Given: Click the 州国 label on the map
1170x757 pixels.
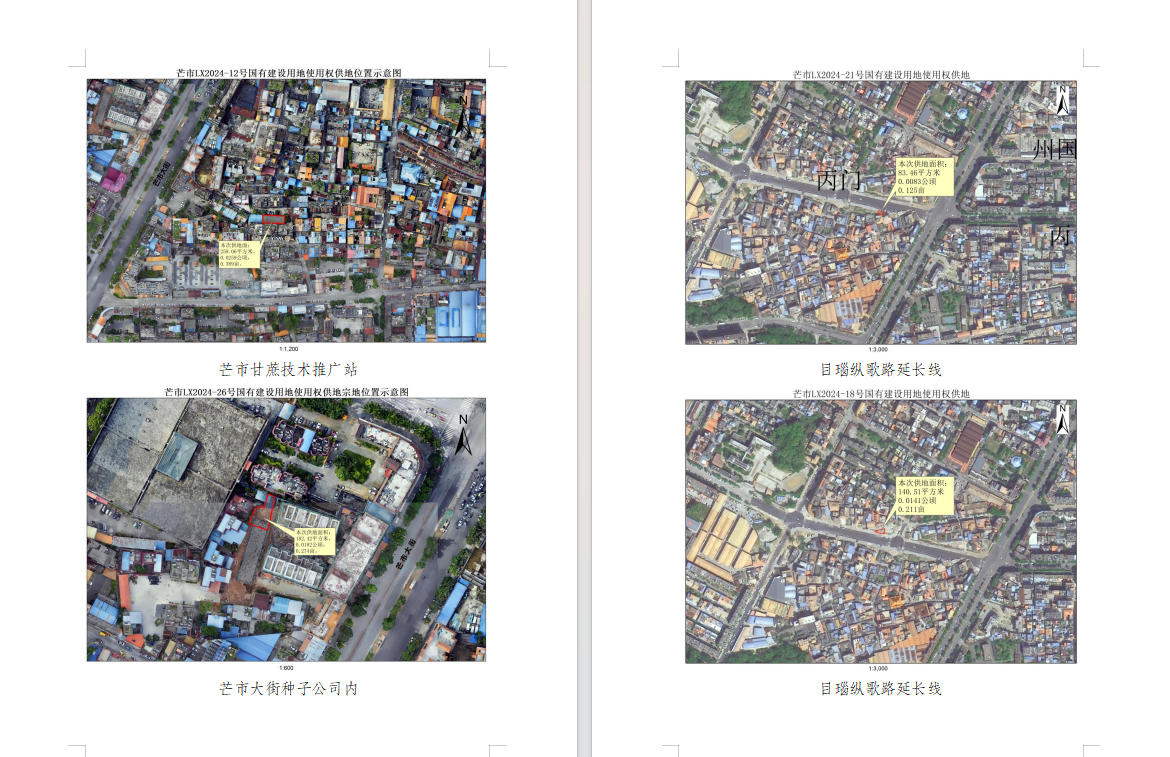Looking at the screenshot, I should click(1054, 151).
